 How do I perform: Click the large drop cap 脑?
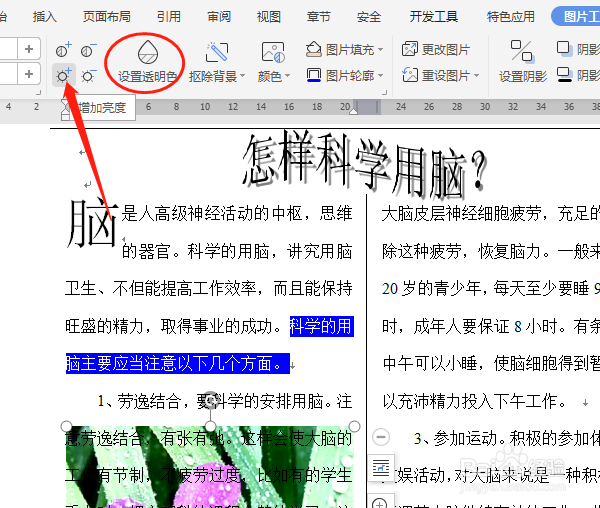point(92,223)
